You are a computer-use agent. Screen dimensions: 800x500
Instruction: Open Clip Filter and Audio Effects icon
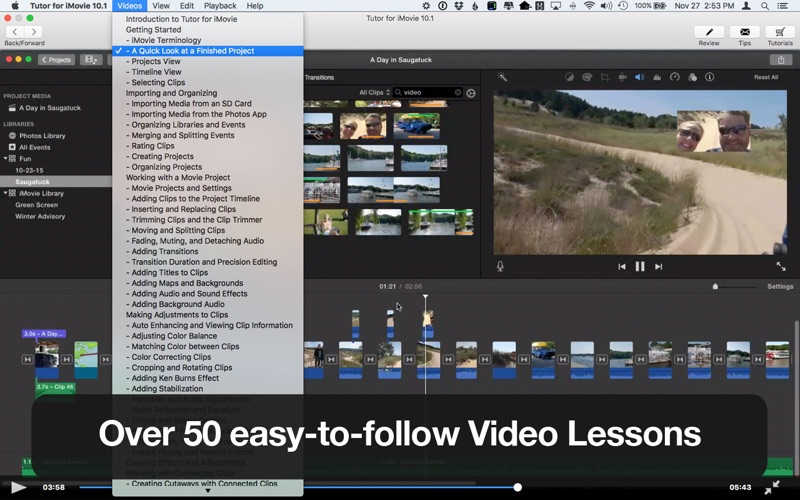coord(692,77)
